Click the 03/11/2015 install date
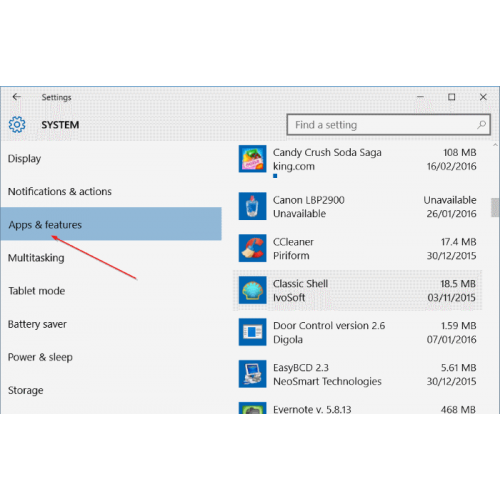Viewport: 500px width, 500px height. click(x=451, y=298)
